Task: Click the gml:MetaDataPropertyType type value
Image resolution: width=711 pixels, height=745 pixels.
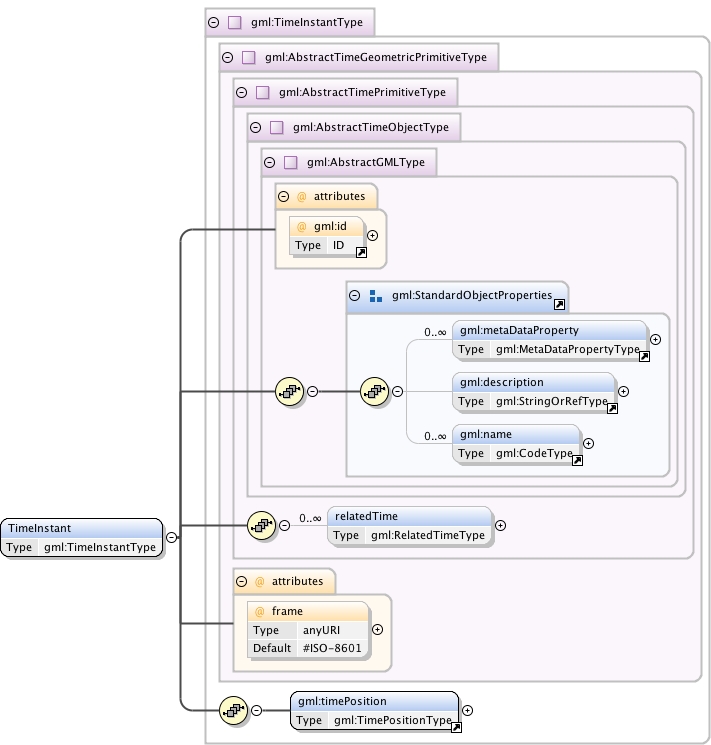Action: point(567,349)
